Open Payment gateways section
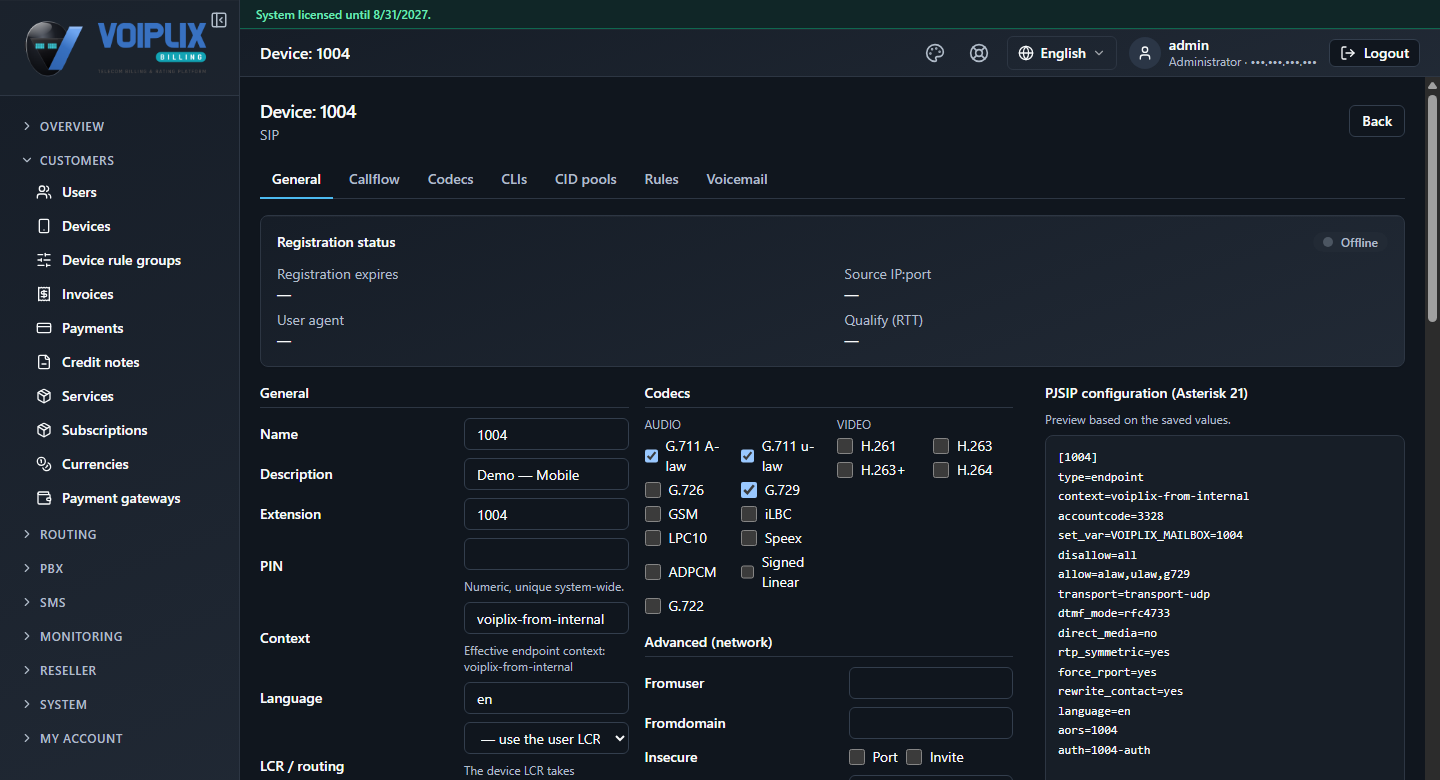The width and height of the screenshot is (1440, 780). click(120, 498)
